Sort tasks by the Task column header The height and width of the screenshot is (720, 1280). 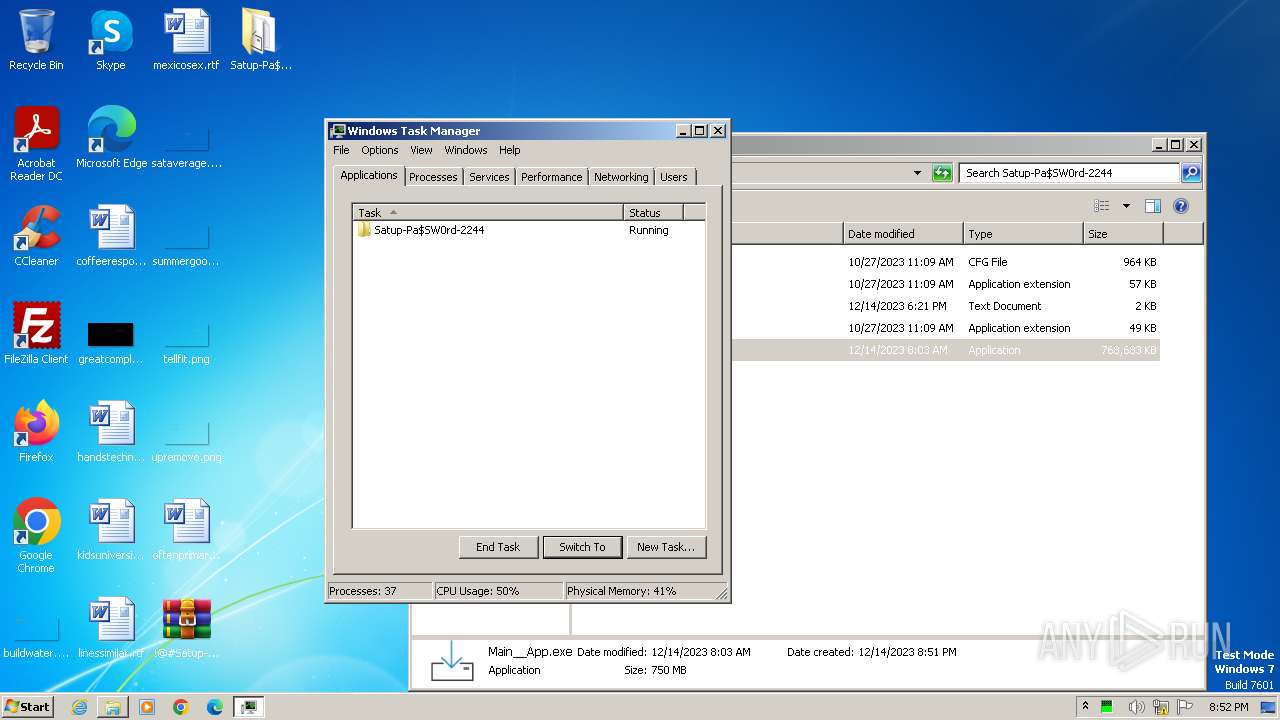click(x=488, y=212)
